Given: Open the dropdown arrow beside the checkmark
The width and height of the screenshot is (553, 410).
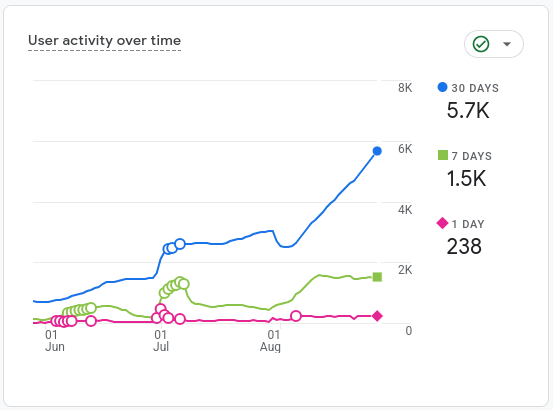Looking at the screenshot, I should coord(507,44).
